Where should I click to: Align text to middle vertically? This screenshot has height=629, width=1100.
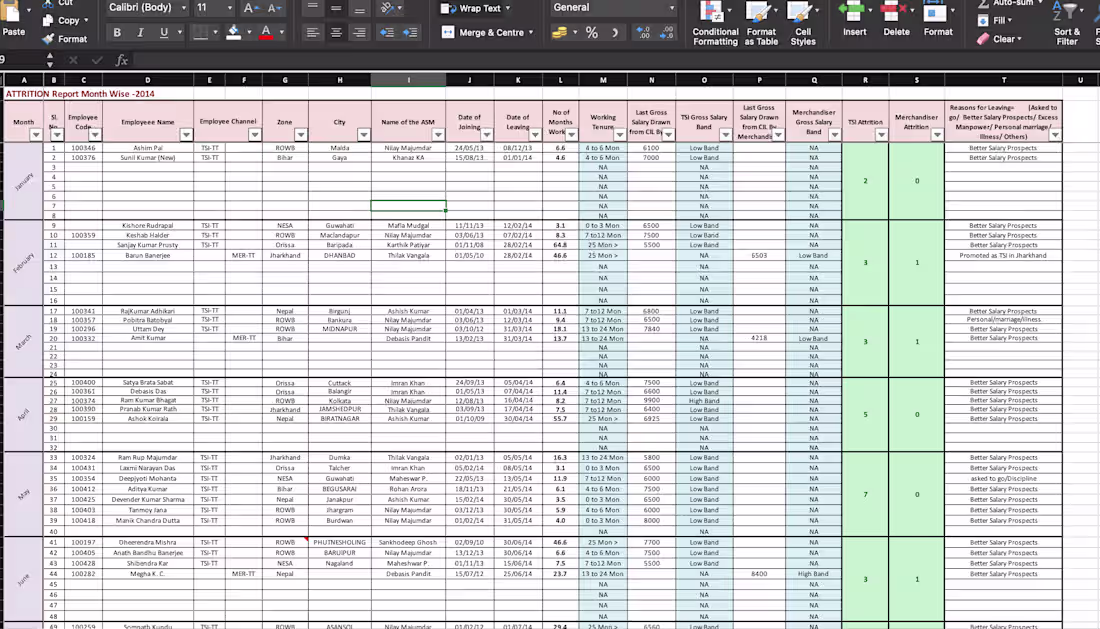336,8
